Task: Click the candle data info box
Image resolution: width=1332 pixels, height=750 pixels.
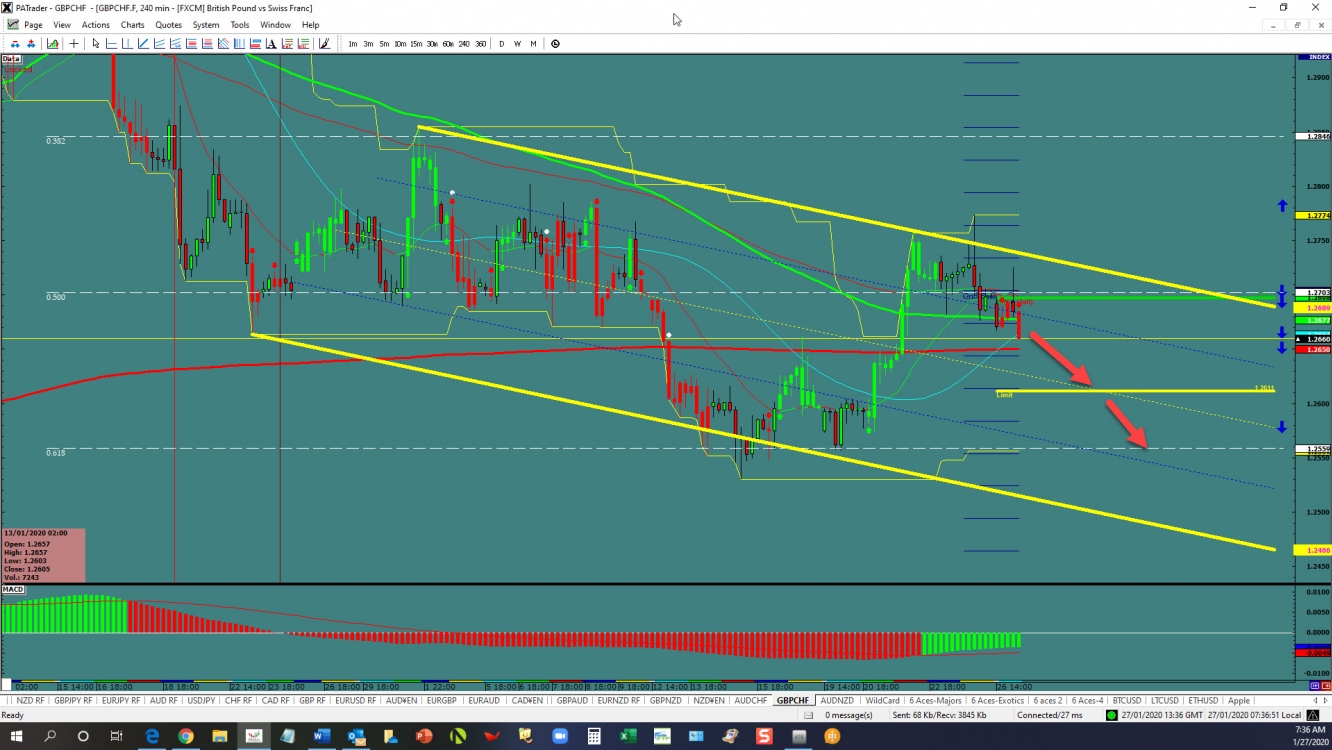Action: (x=44, y=555)
